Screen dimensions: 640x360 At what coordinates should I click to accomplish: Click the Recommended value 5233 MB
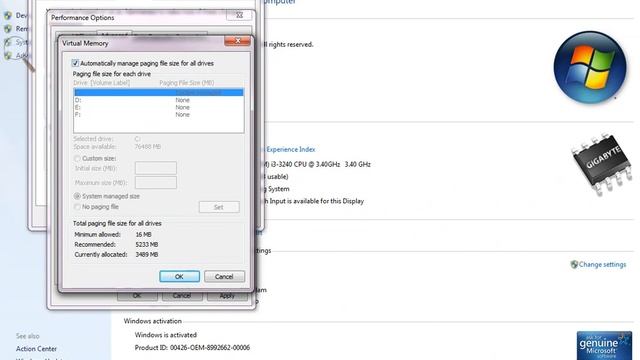coord(147,244)
